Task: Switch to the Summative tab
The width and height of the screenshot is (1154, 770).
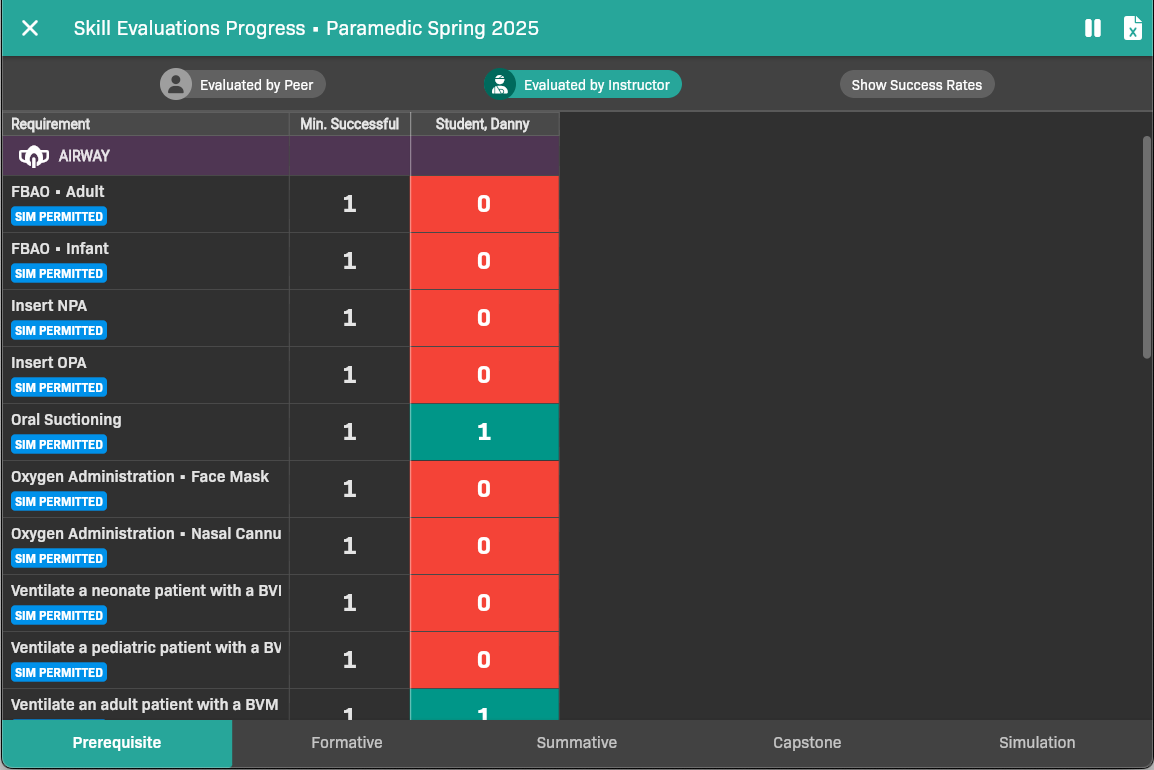Action: click(577, 743)
